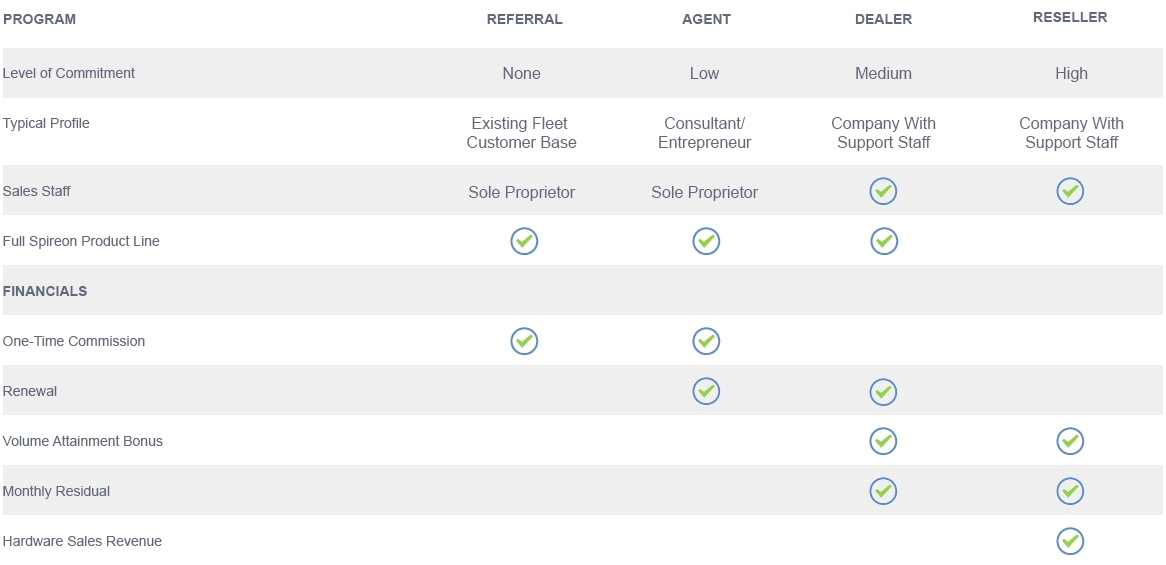
Task: Click Dealer checkmark for Volume Attainment Bonus
Action: point(883,441)
